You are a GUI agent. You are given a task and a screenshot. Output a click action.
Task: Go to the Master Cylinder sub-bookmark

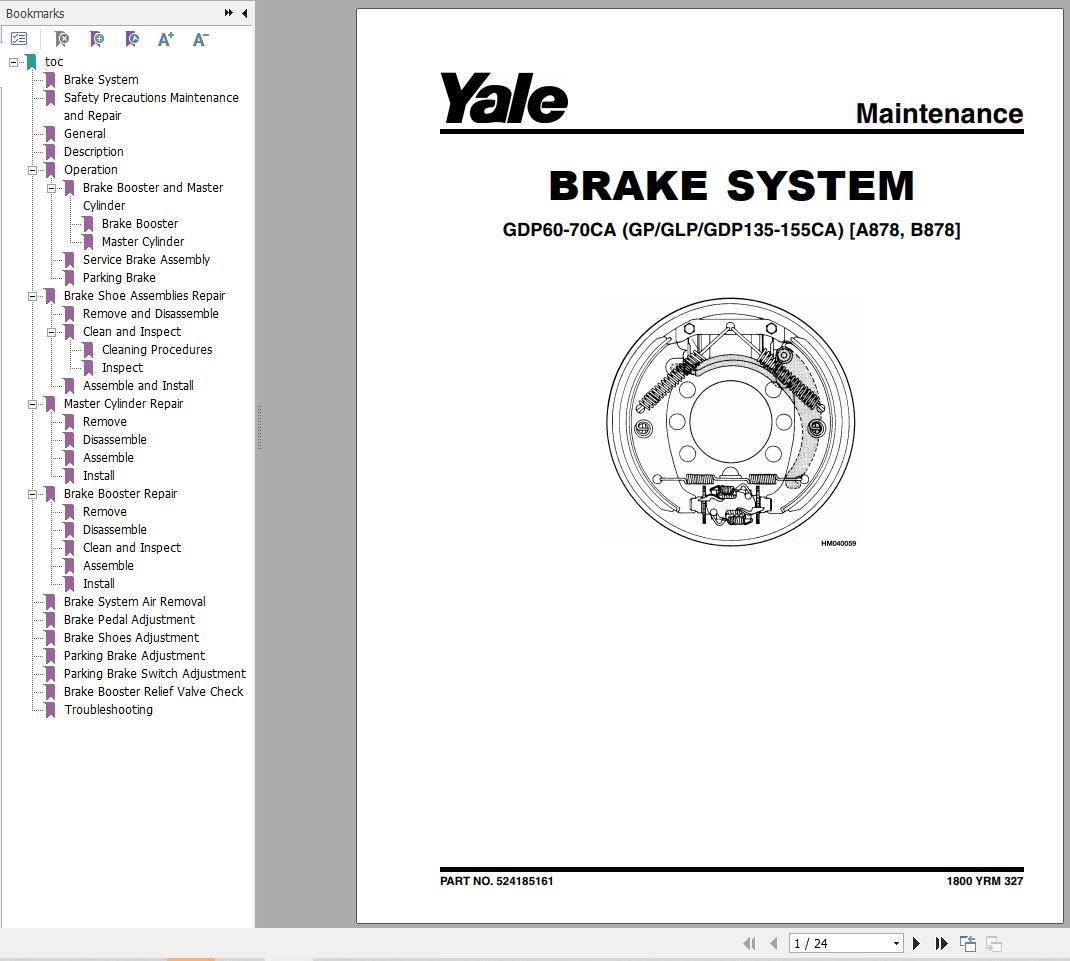pos(143,242)
